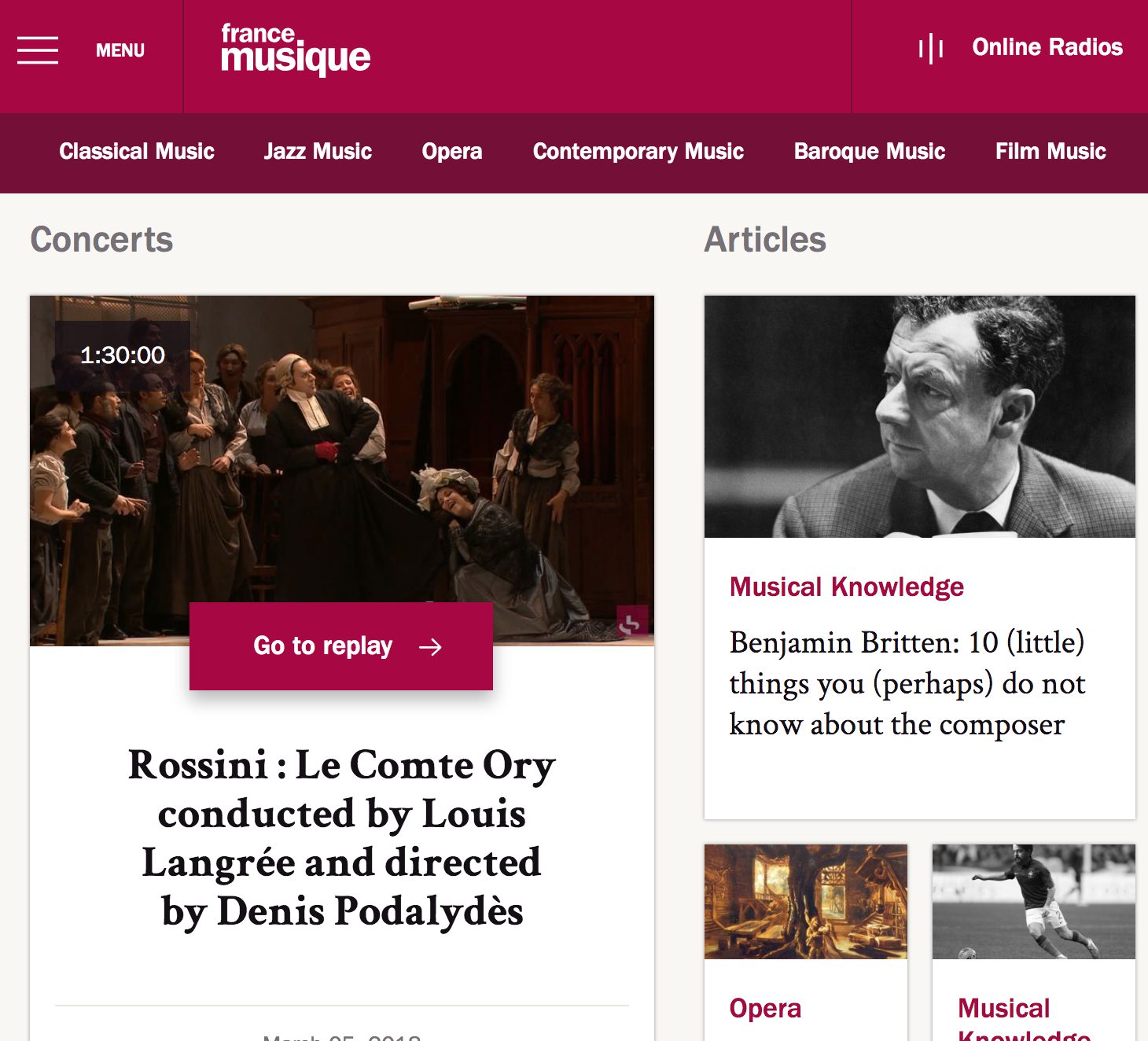Open the Benjamin Britten portrait photo
The image size is (1148, 1041).
point(919,417)
